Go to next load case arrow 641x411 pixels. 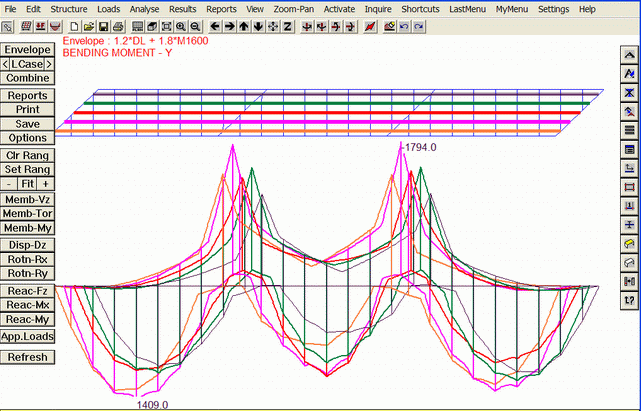pyautogui.click(x=49, y=64)
